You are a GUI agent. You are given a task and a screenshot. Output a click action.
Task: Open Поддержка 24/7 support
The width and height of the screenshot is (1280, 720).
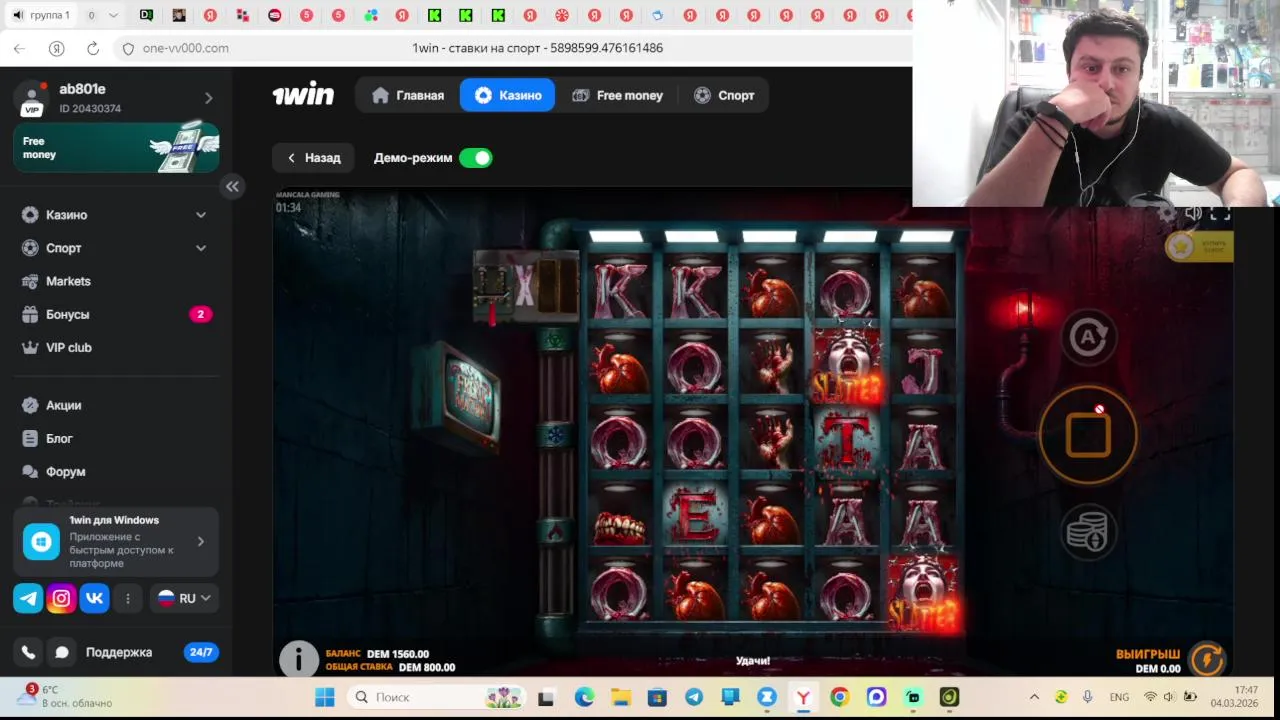(x=150, y=652)
